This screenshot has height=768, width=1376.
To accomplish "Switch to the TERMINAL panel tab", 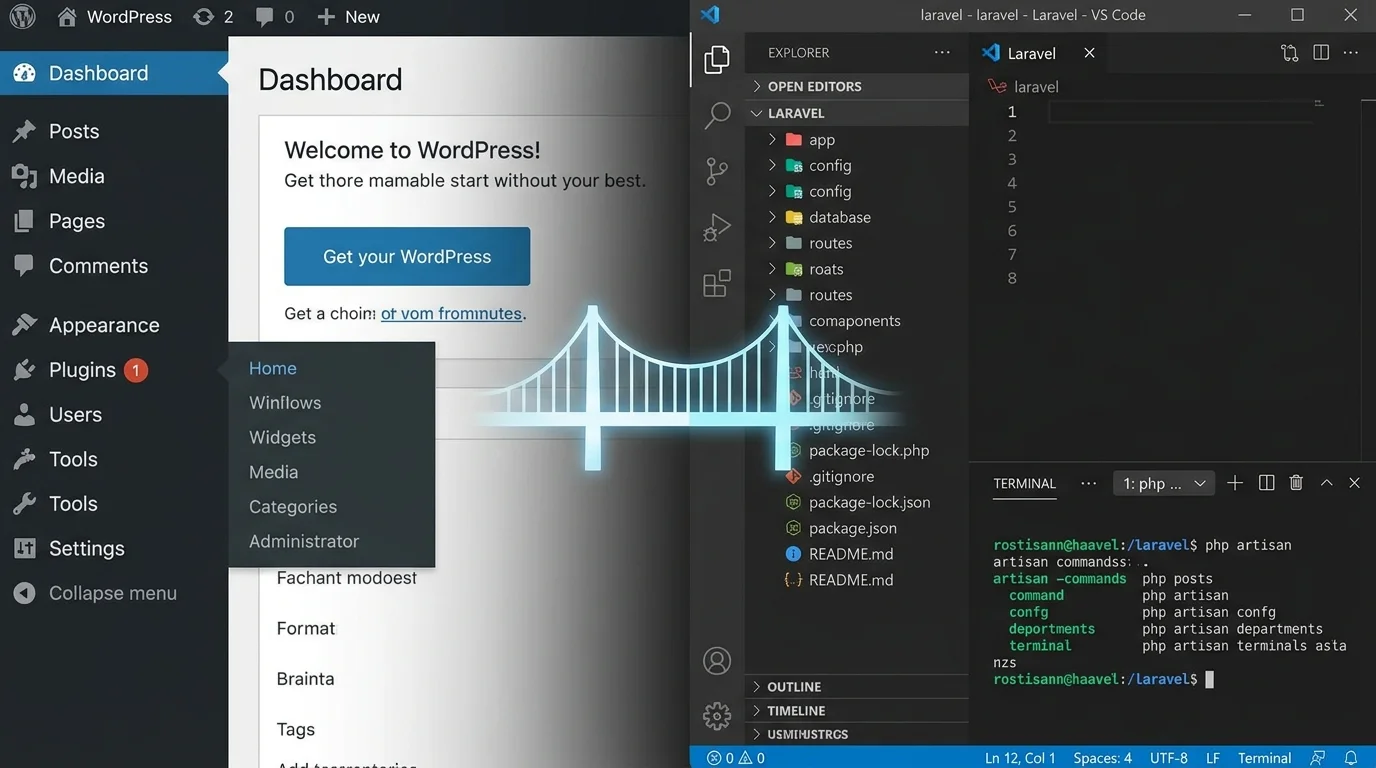I will 1024,484.
